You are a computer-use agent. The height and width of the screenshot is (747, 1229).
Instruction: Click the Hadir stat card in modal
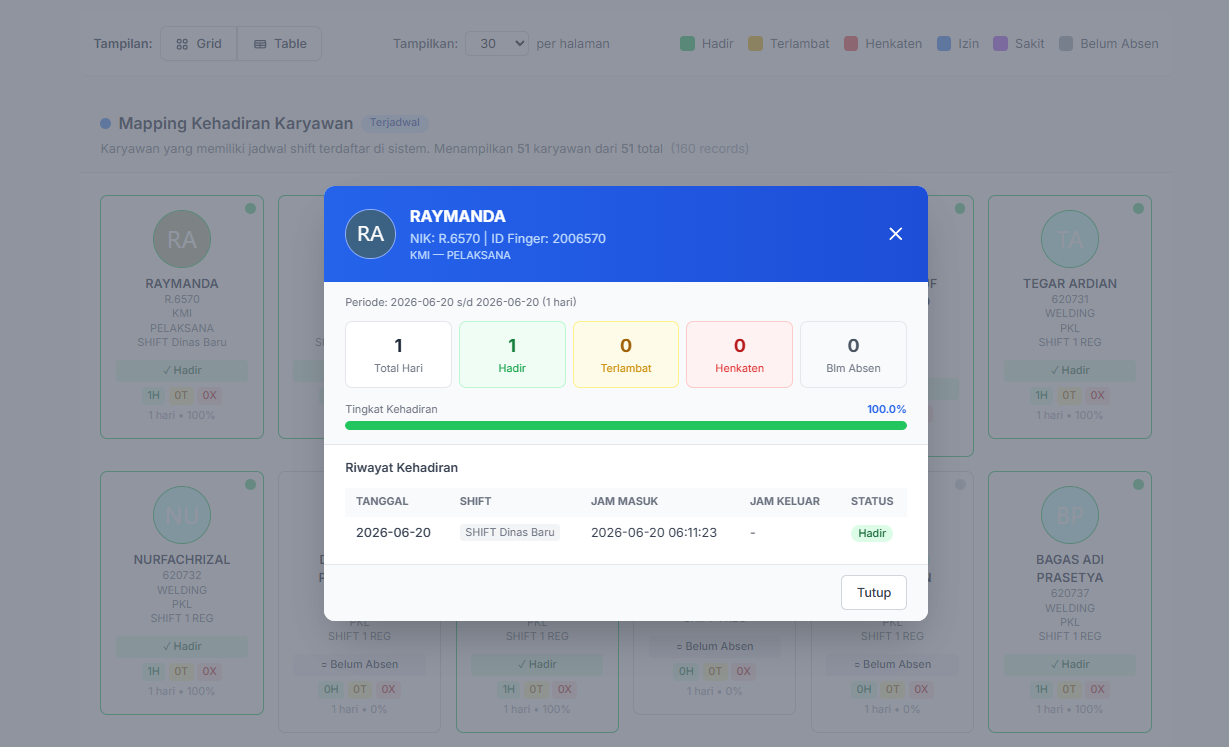coord(512,354)
